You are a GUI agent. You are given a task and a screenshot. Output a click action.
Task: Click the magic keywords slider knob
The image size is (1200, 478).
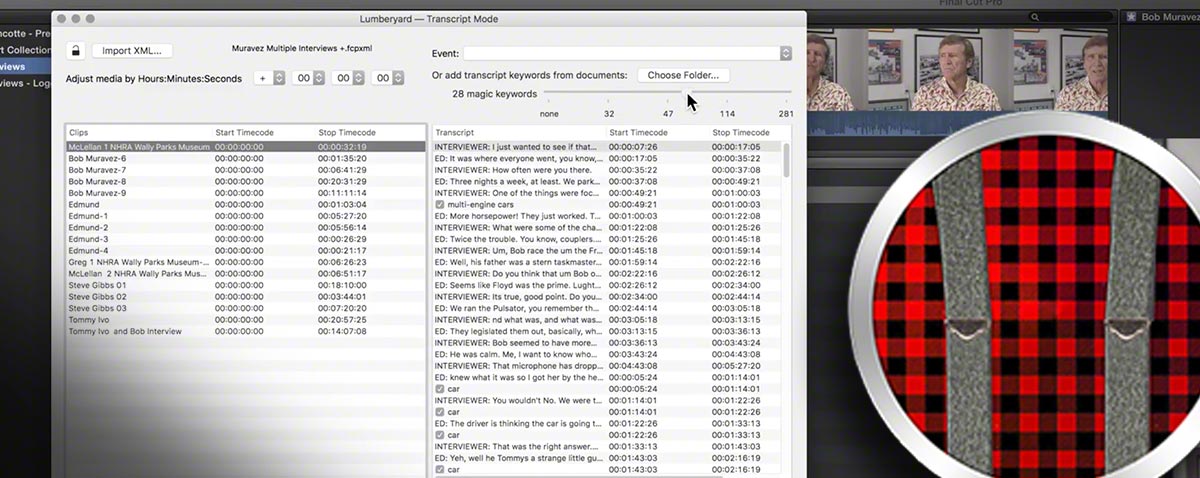686,94
